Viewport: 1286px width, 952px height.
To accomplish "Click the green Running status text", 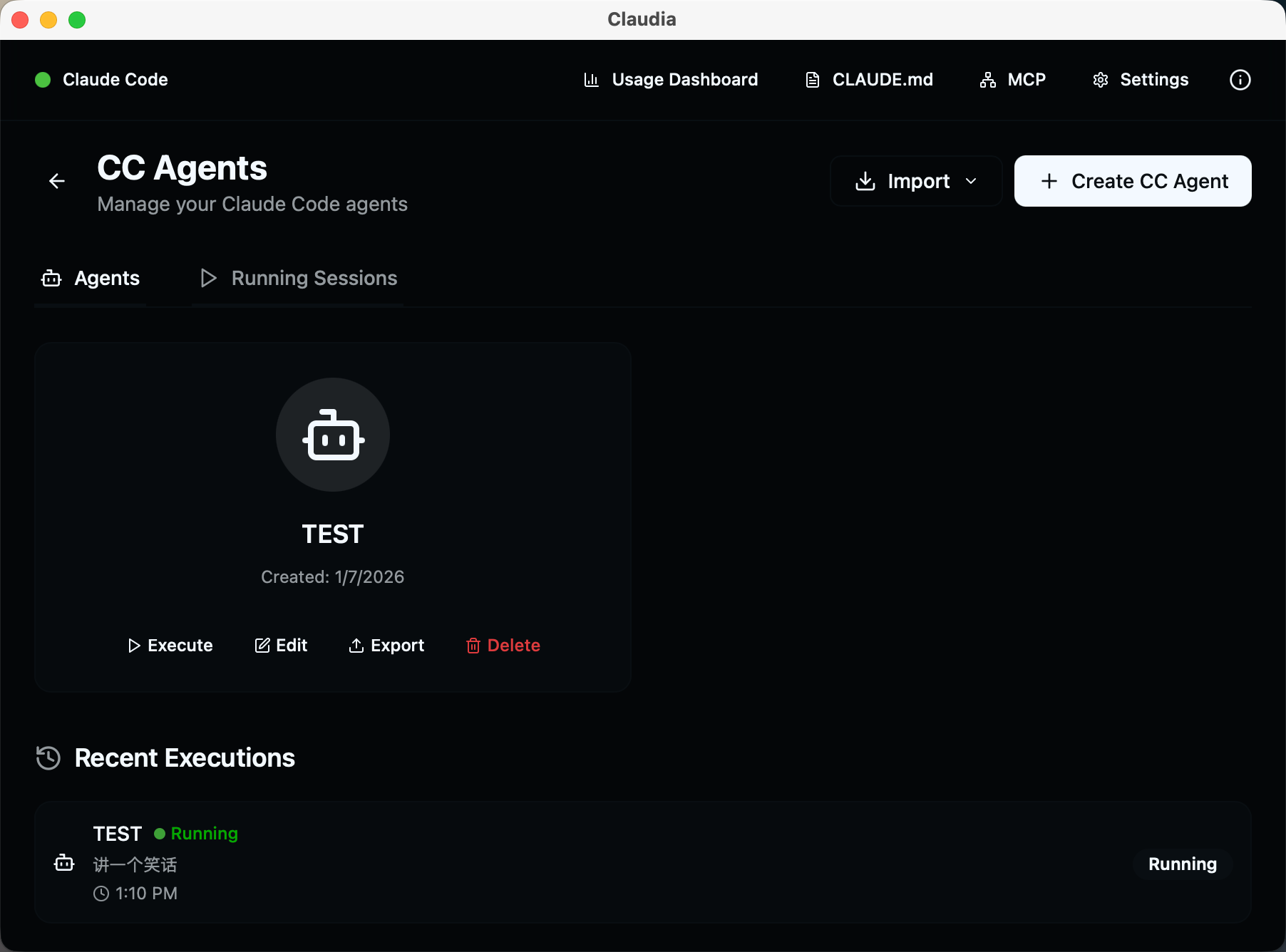I will pos(205,834).
